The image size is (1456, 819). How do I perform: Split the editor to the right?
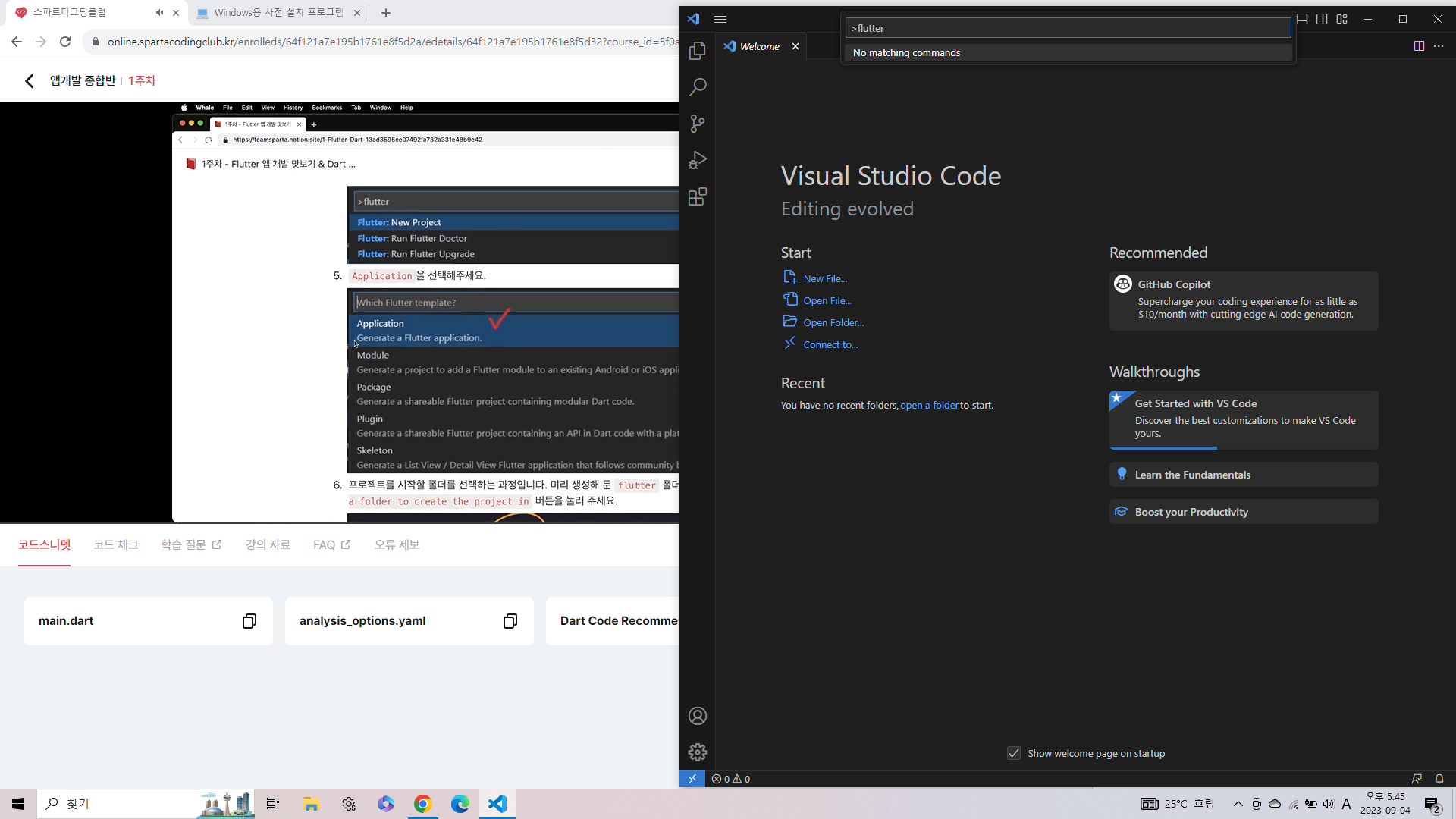[1419, 46]
